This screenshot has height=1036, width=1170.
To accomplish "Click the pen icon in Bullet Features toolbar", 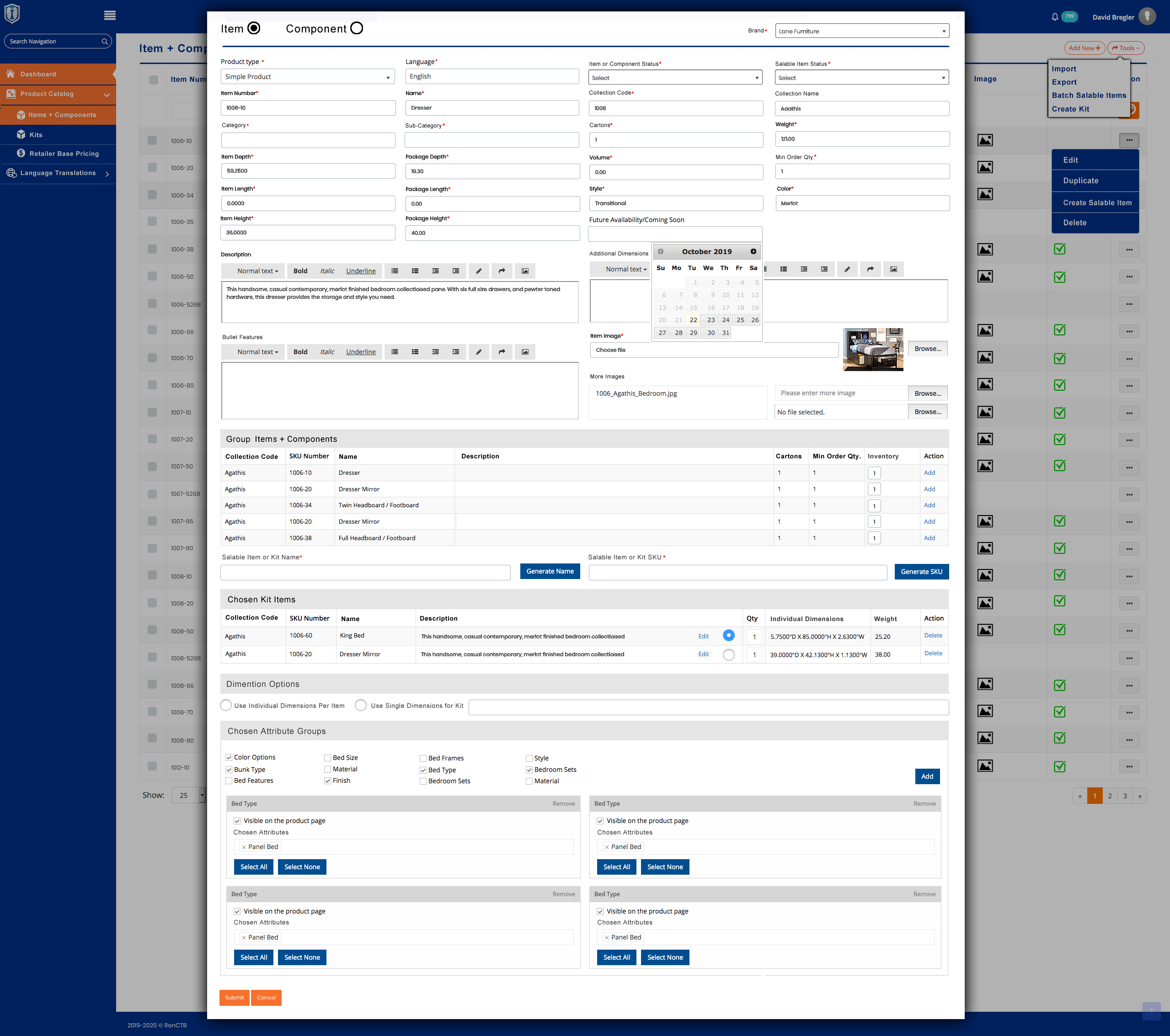I will click(479, 352).
